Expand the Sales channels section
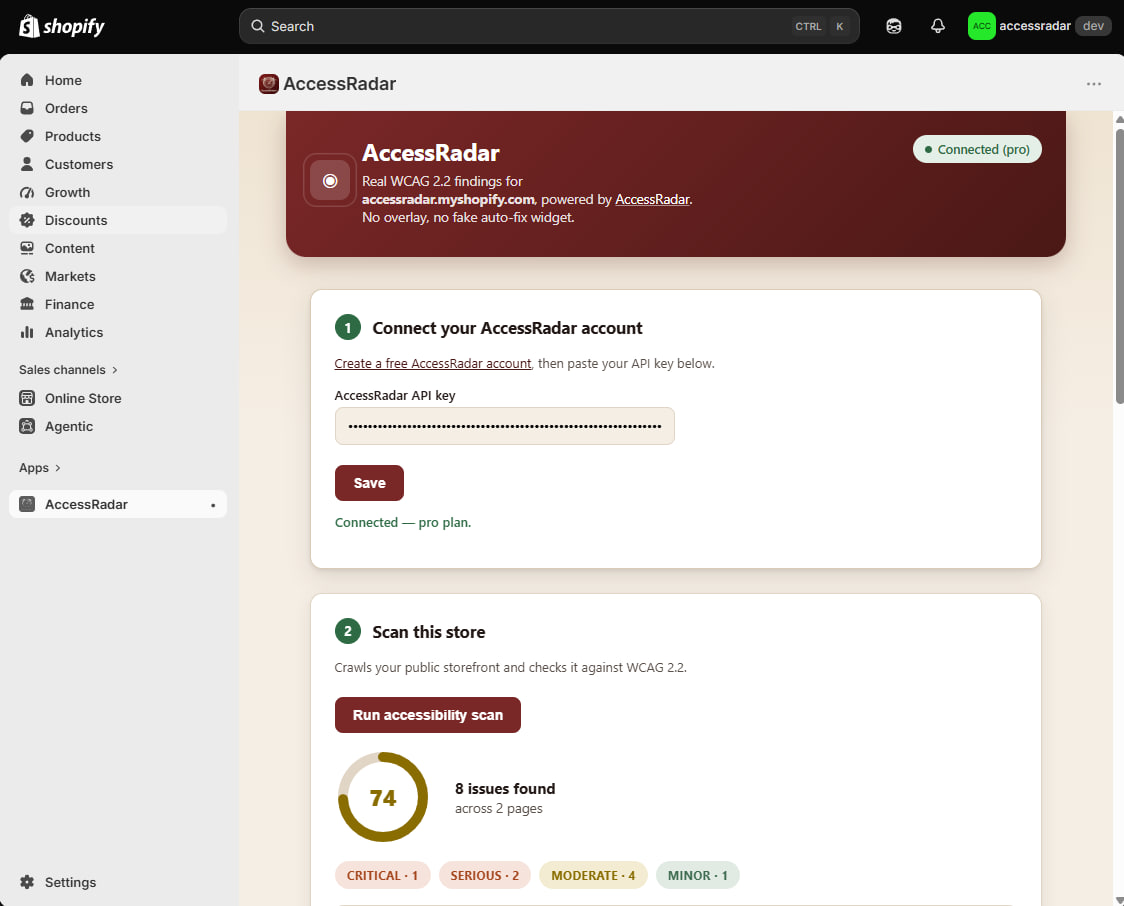The height and width of the screenshot is (906, 1124). (68, 370)
